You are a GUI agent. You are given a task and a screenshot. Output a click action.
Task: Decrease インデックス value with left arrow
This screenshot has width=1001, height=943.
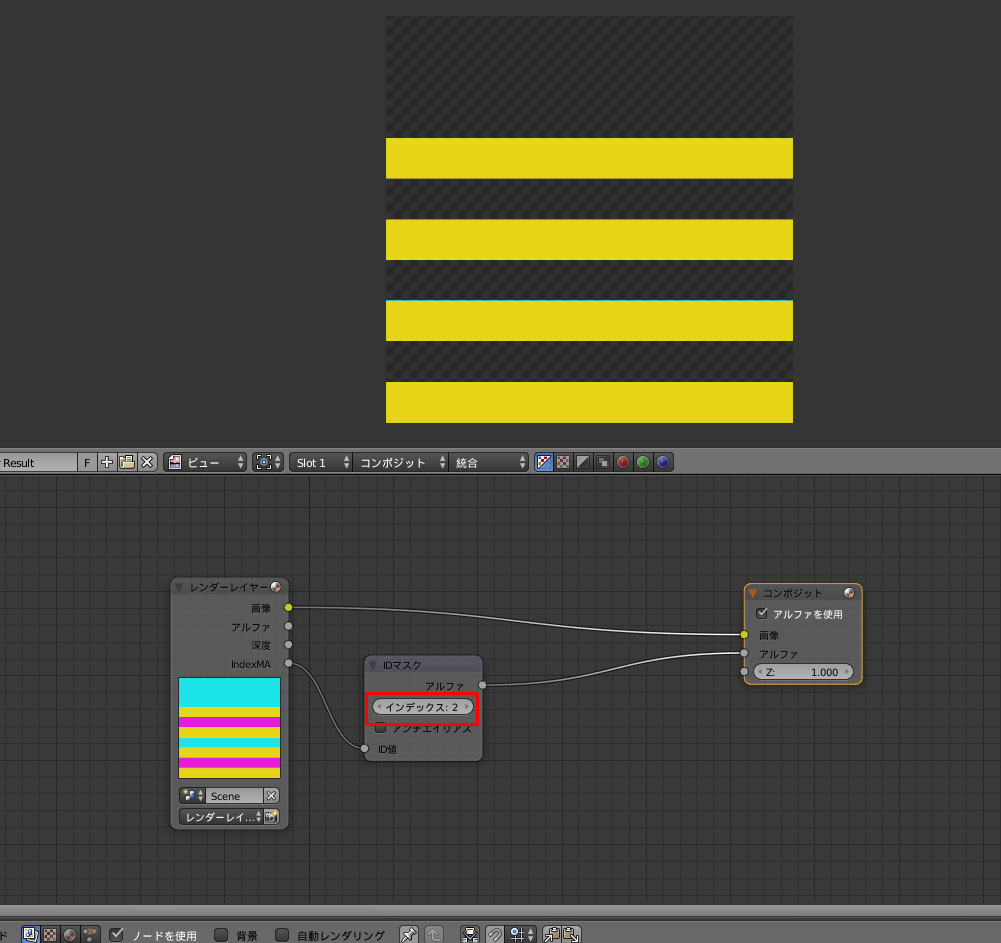pyautogui.click(x=379, y=707)
